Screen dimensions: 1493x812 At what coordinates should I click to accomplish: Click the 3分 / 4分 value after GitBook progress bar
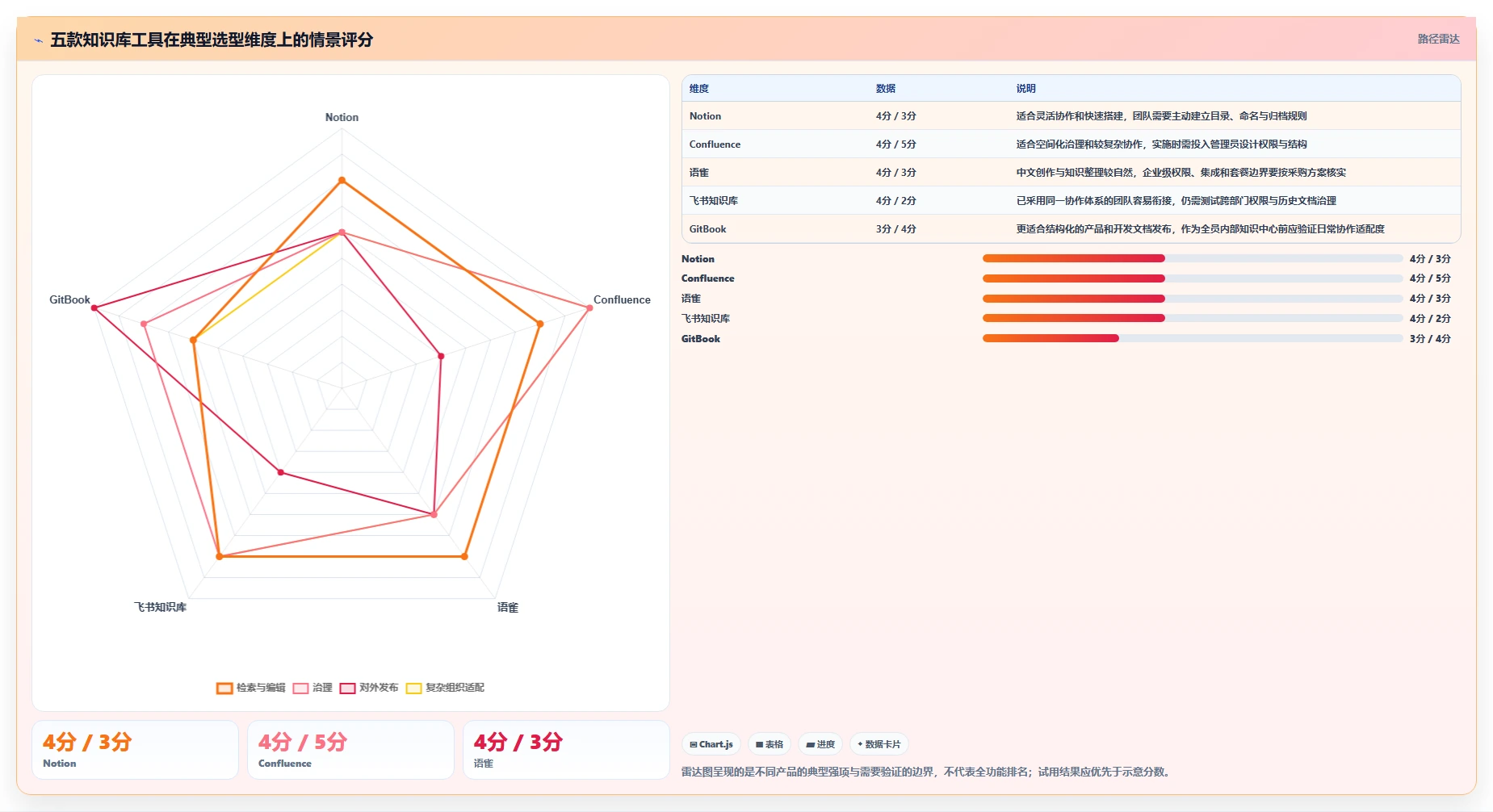[x=1430, y=339]
